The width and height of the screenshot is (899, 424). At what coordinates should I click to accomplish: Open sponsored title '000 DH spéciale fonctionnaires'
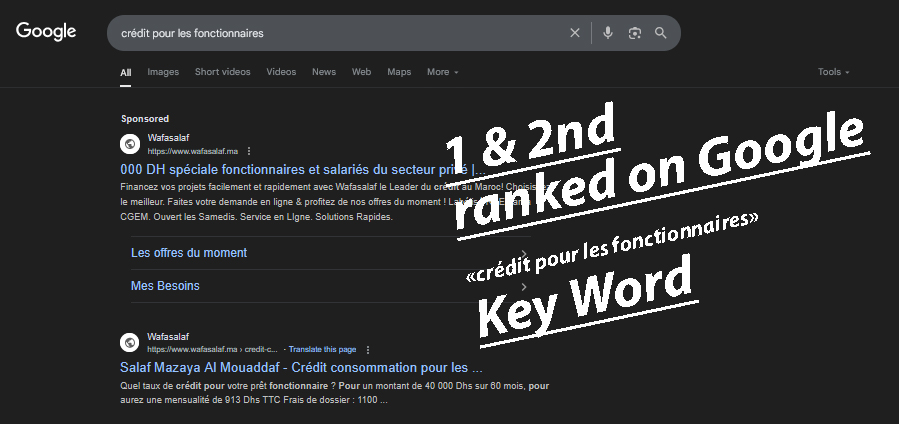(303, 170)
